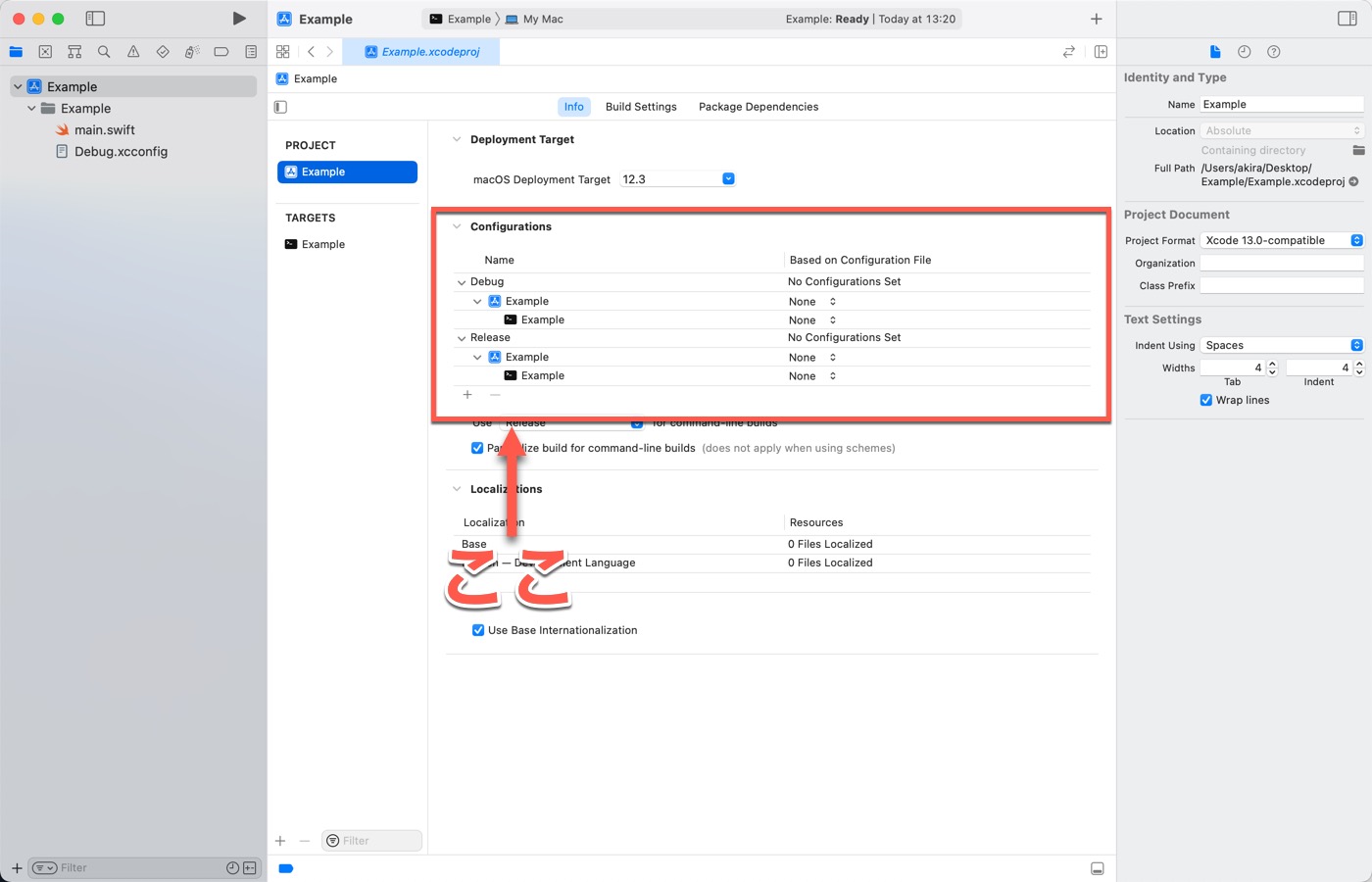The height and width of the screenshot is (882, 1372).
Task: Collapse the Example folder group
Action: tap(31, 109)
